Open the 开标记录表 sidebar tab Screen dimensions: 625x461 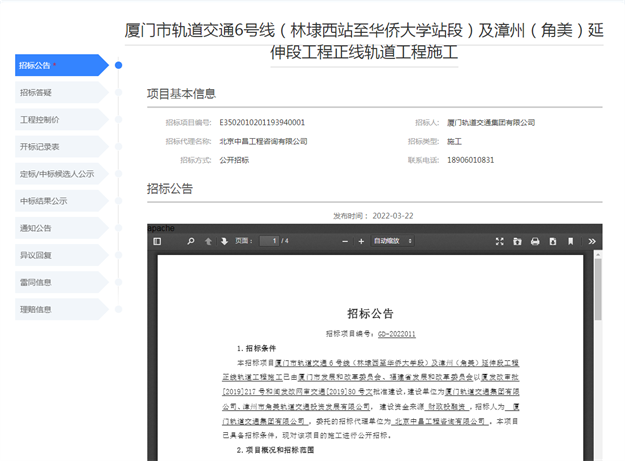point(61,147)
